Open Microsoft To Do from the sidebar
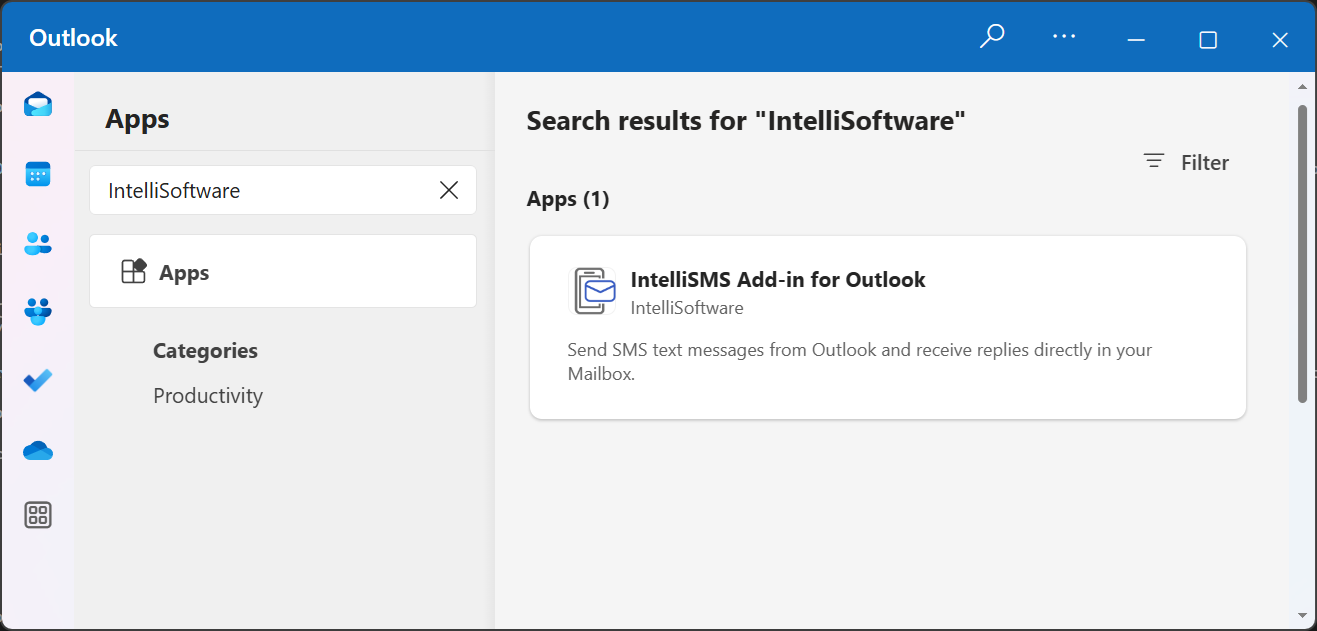 [37, 380]
